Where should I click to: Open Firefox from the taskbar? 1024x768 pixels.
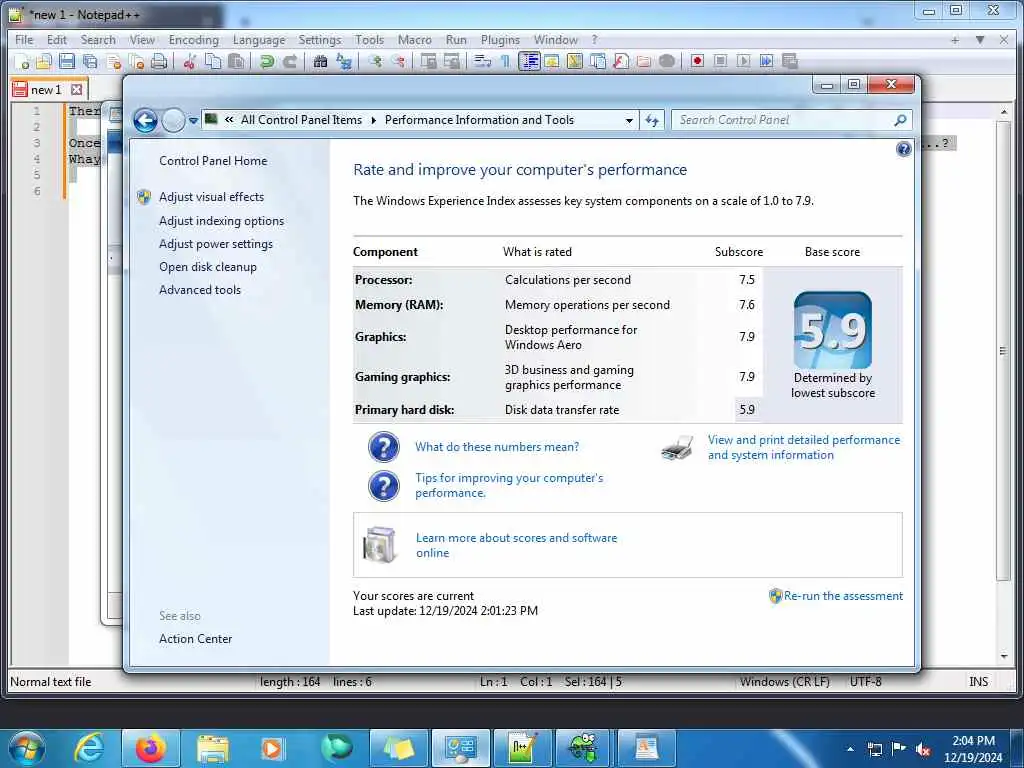[x=151, y=748]
